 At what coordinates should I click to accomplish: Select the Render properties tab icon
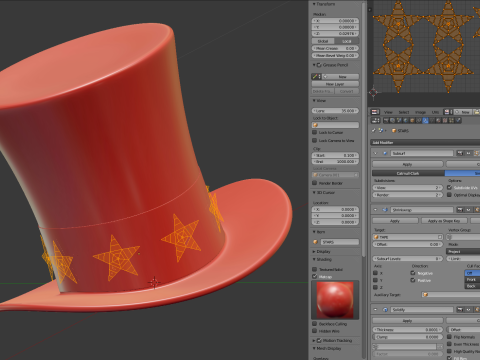tap(386, 120)
